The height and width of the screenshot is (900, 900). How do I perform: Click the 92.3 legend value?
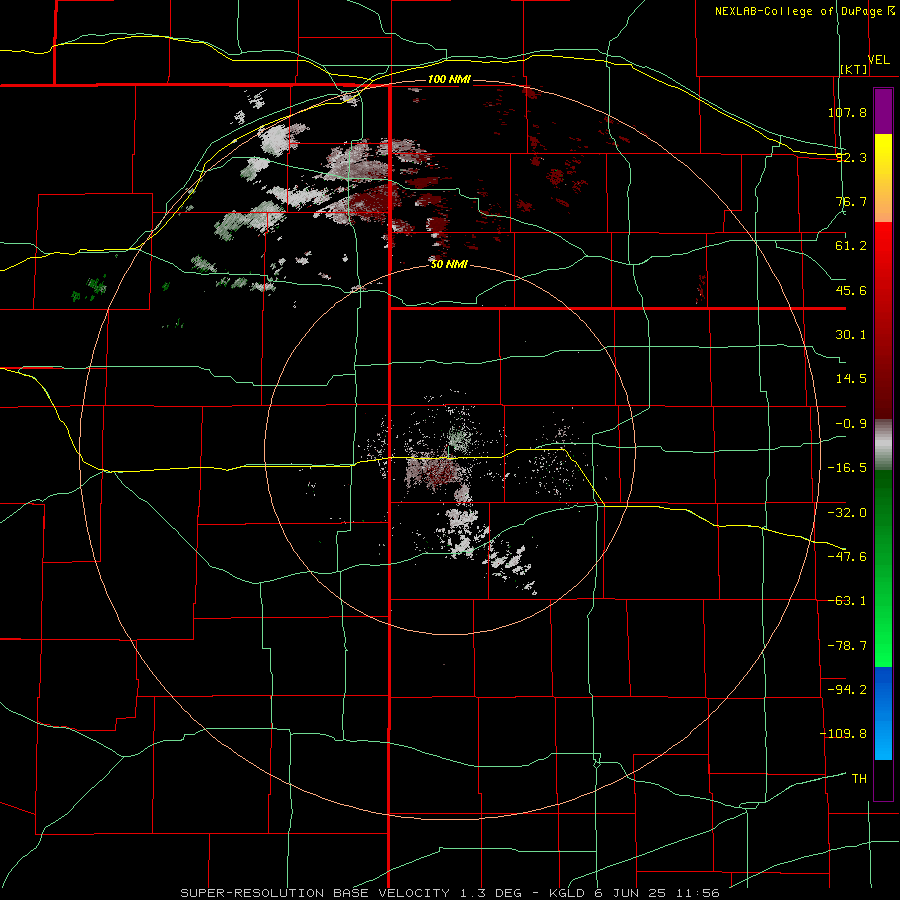851,157
